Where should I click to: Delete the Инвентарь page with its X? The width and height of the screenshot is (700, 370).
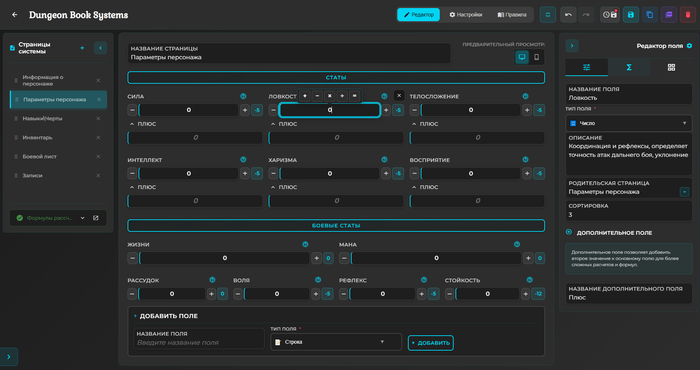click(x=98, y=137)
